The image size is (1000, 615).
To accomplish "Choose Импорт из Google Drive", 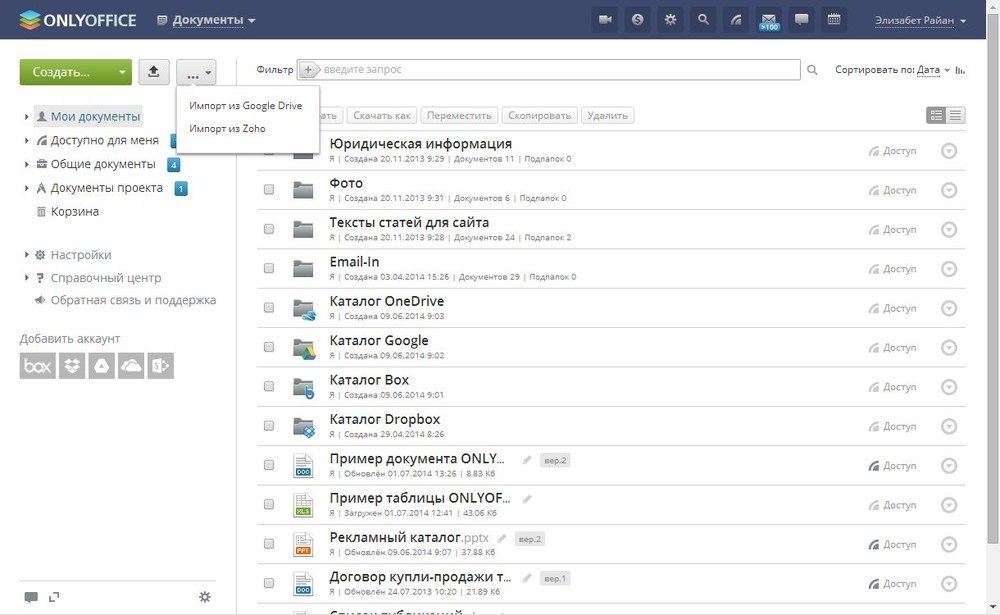I will [246, 106].
